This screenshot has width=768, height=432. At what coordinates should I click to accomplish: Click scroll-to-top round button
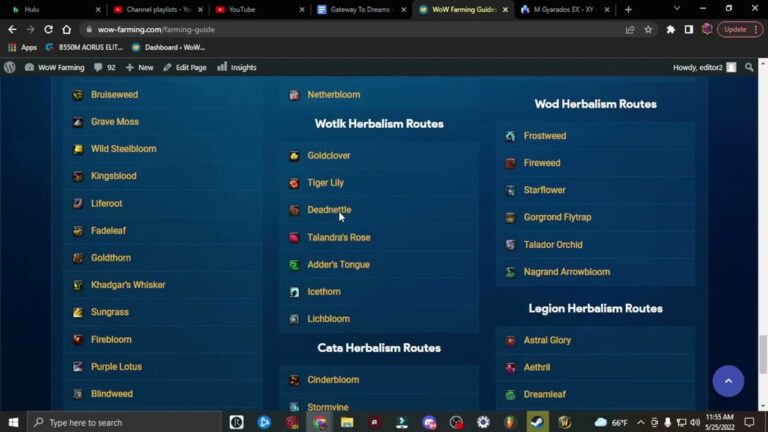[728, 381]
